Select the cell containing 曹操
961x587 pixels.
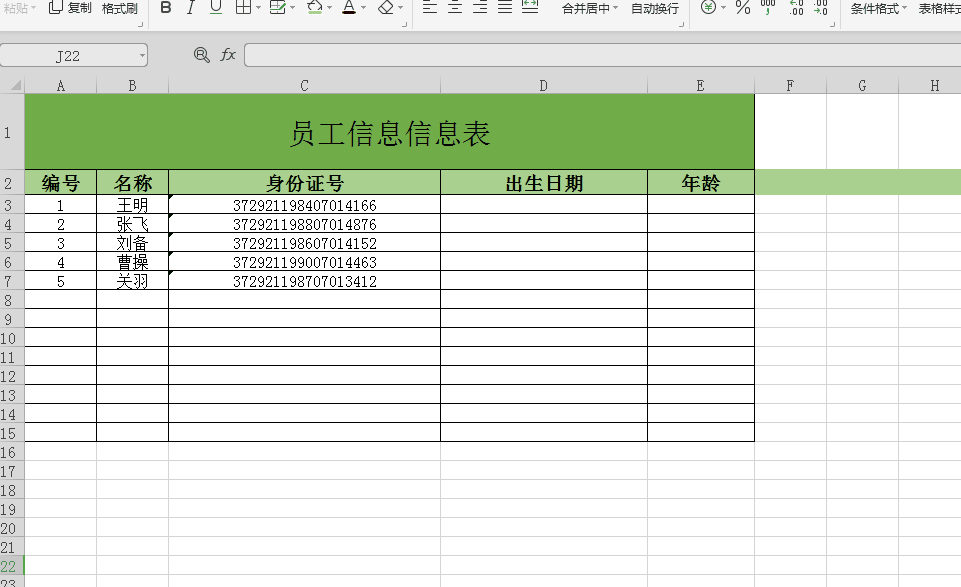132,262
